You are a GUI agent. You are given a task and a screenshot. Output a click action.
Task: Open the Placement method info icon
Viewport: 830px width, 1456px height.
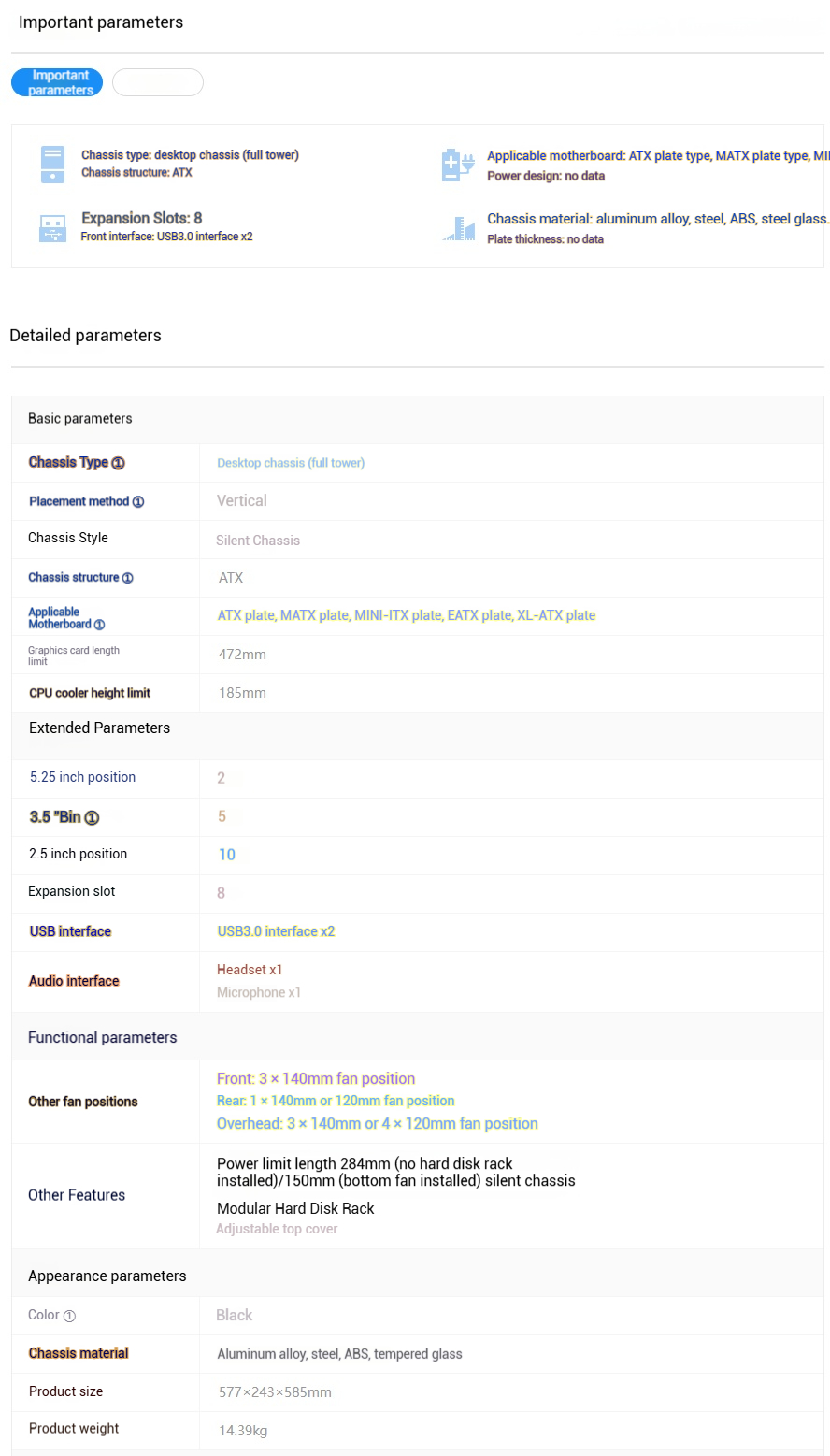tap(138, 502)
